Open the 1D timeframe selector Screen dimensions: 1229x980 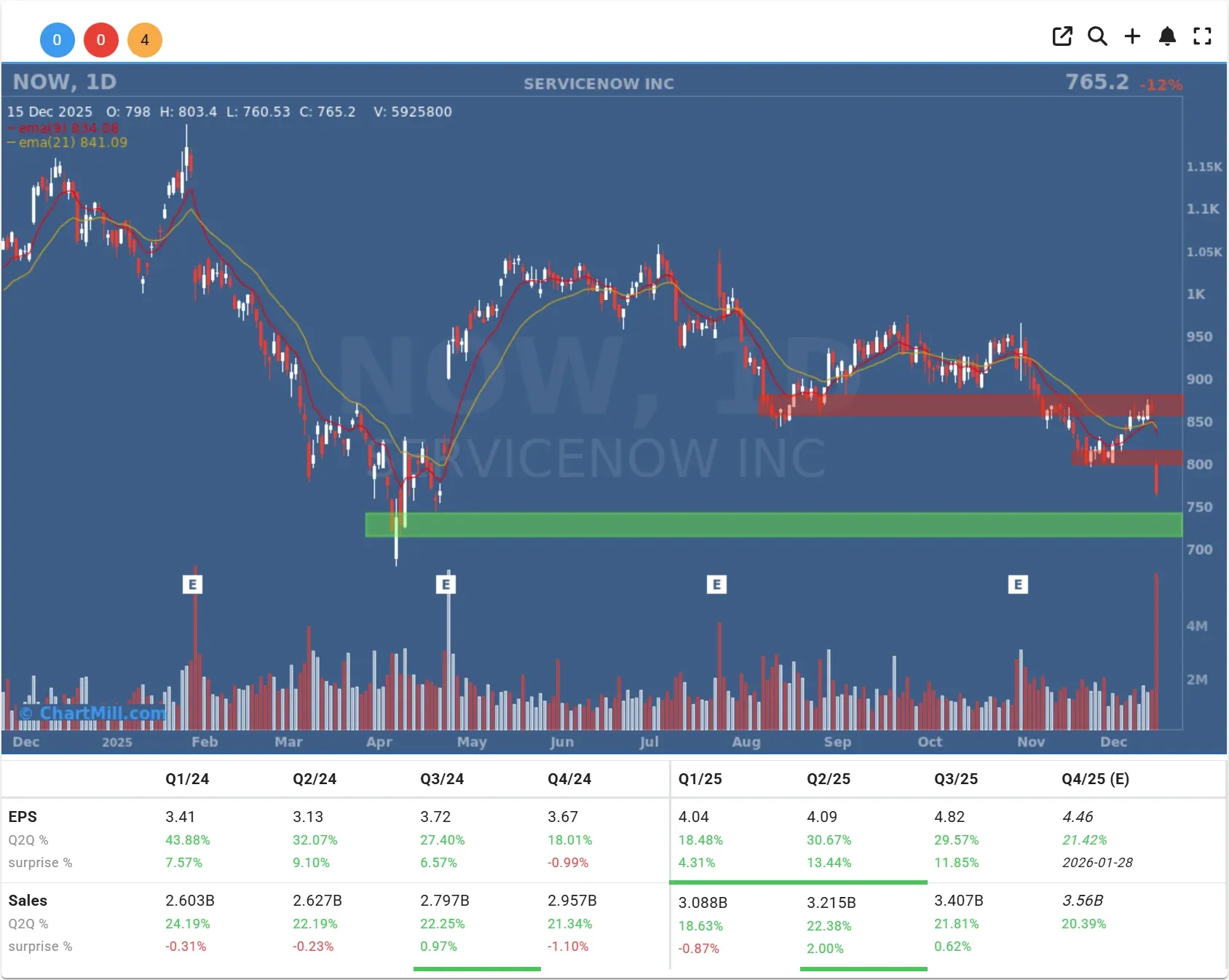coord(100,82)
